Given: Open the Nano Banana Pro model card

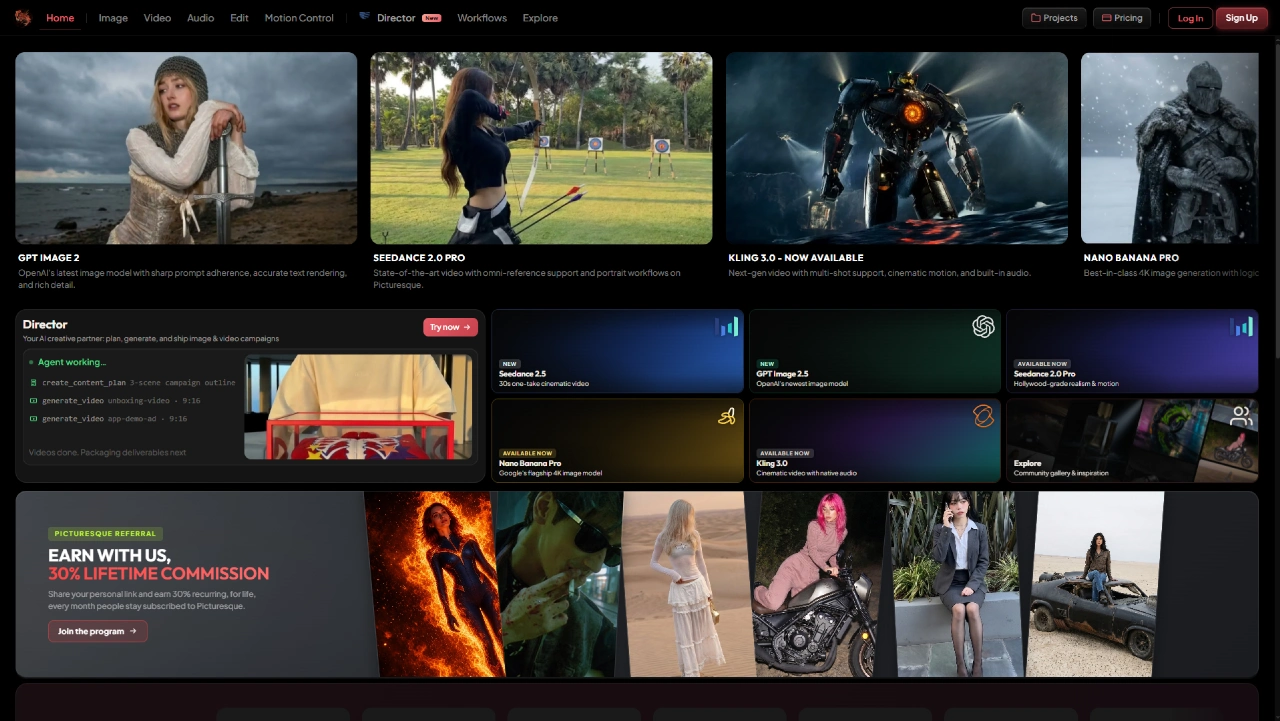Looking at the screenshot, I should pos(617,440).
